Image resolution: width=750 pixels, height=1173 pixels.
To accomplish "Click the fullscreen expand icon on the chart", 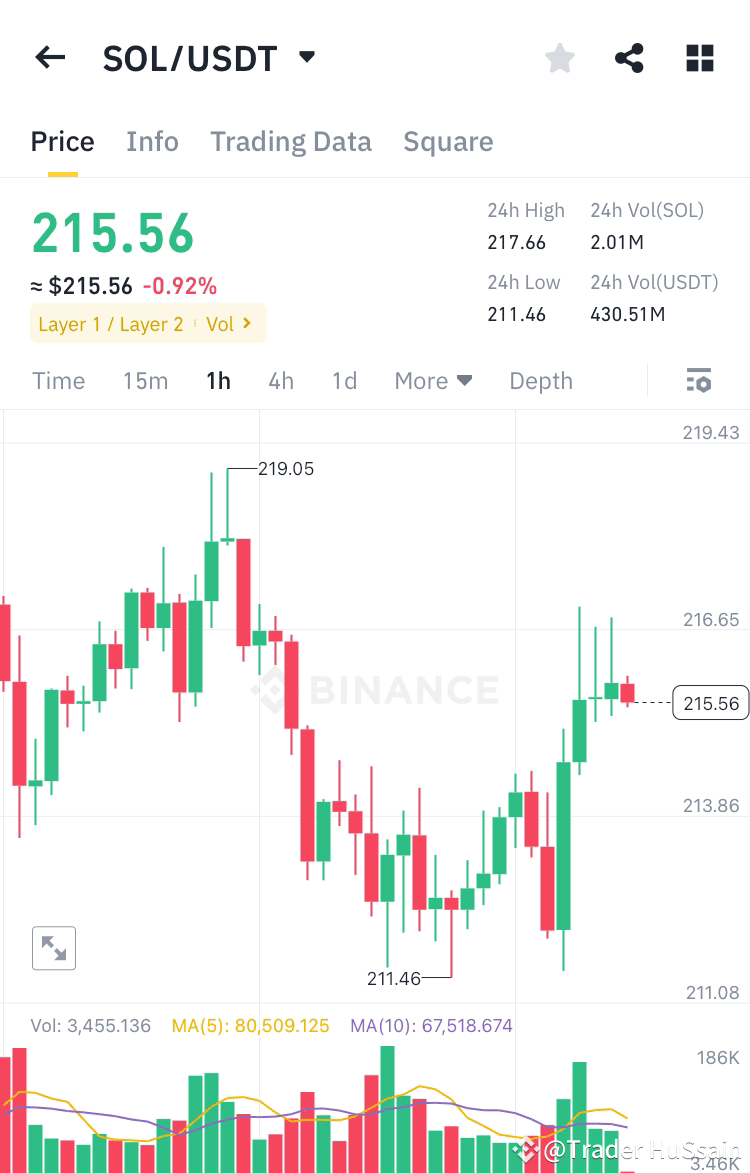I will pyautogui.click(x=53, y=948).
